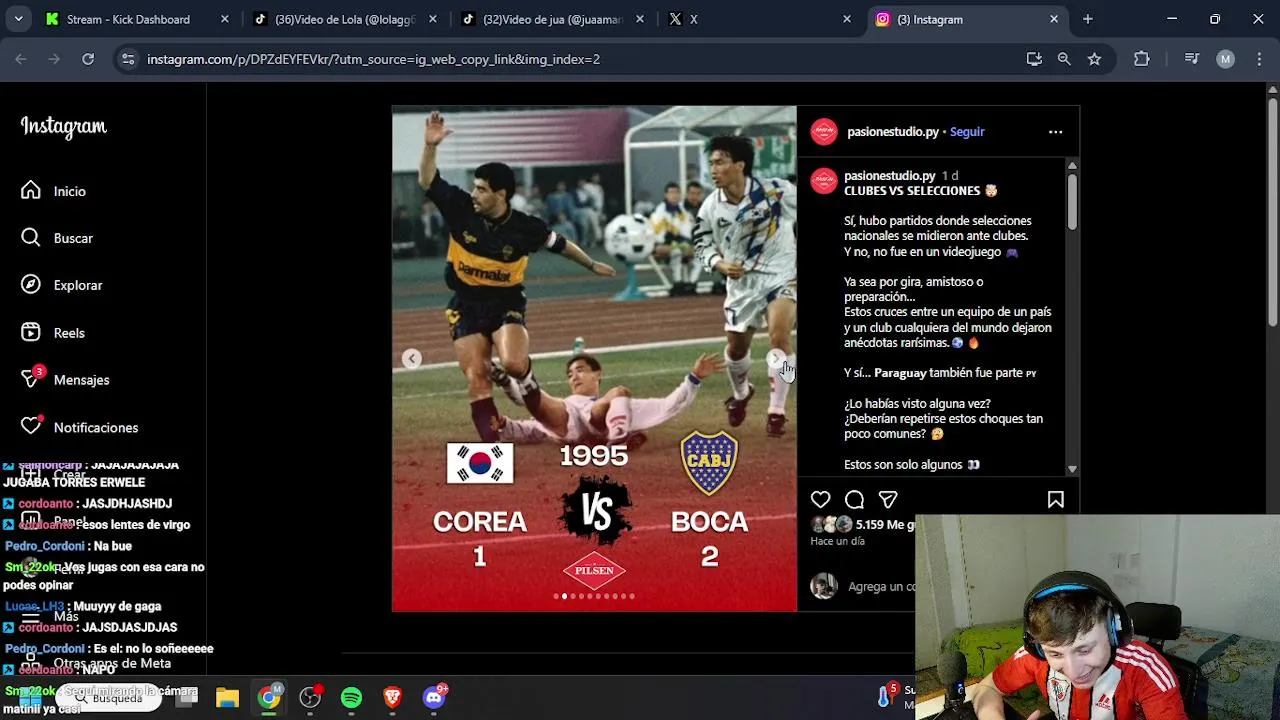Image resolution: width=1280 pixels, height=720 pixels.
Task: Click the Reels clapper icon
Action: pos(31,332)
